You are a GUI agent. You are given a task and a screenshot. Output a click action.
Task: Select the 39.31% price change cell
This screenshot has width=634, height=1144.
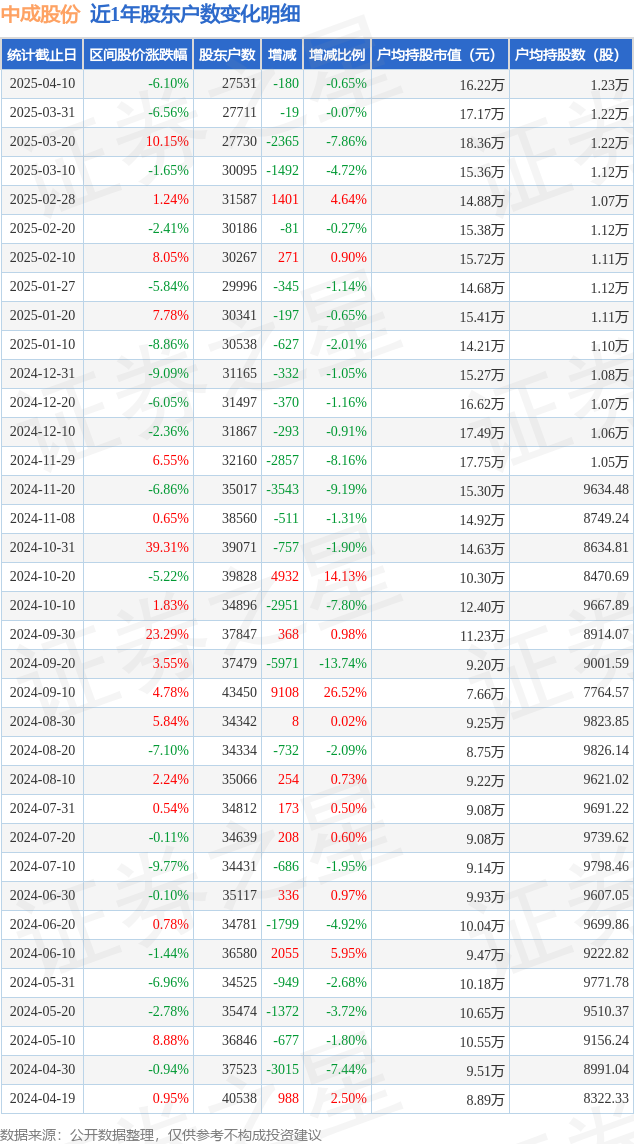point(139,548)
